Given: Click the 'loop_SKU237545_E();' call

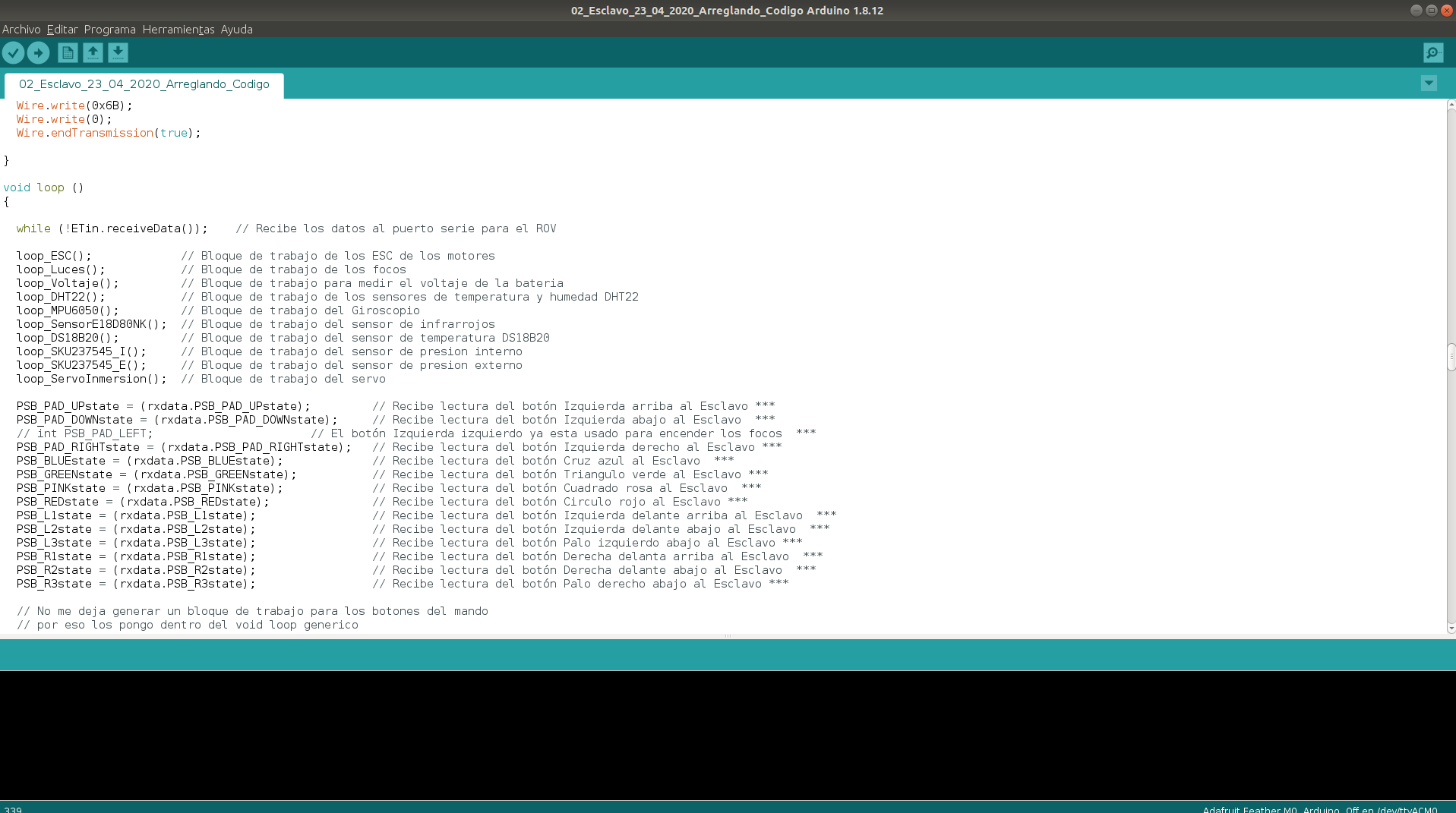Looking at the screenshot, I should pos(81,365).
